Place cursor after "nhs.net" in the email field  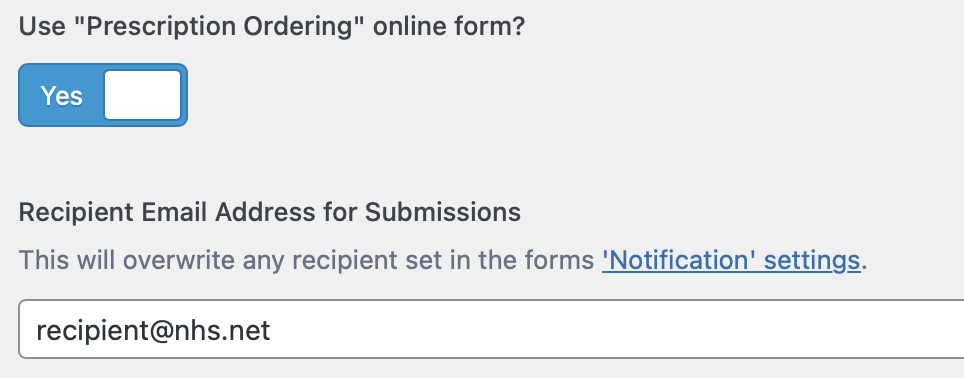[x=272, y=331]
